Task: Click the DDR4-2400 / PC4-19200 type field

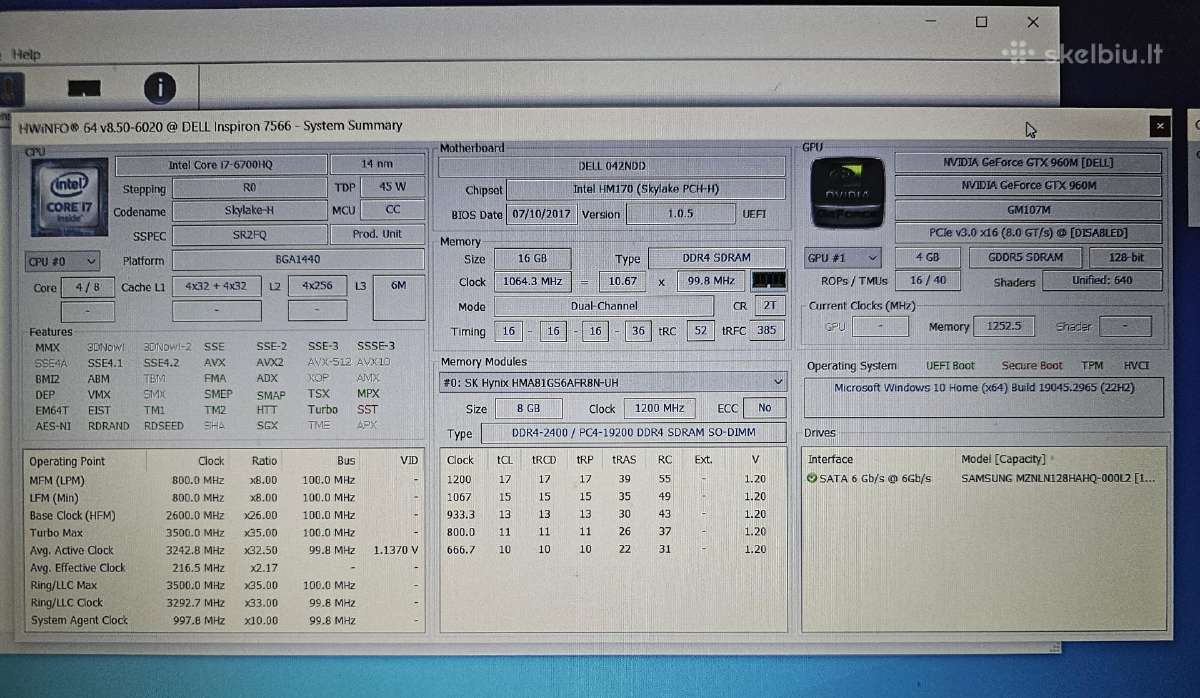Action: 633,434
